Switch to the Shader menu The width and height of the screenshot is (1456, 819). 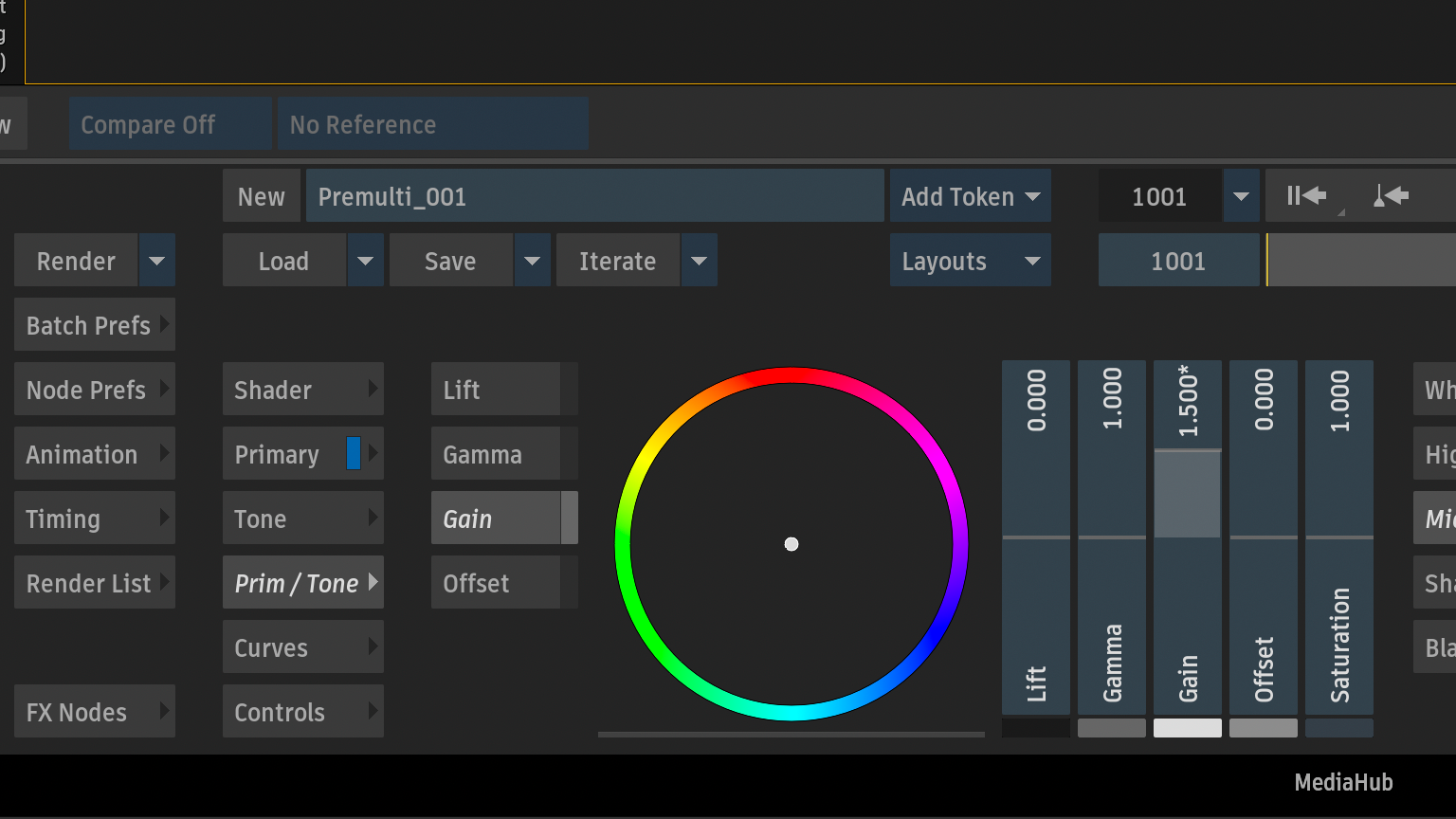coord(303,390)
